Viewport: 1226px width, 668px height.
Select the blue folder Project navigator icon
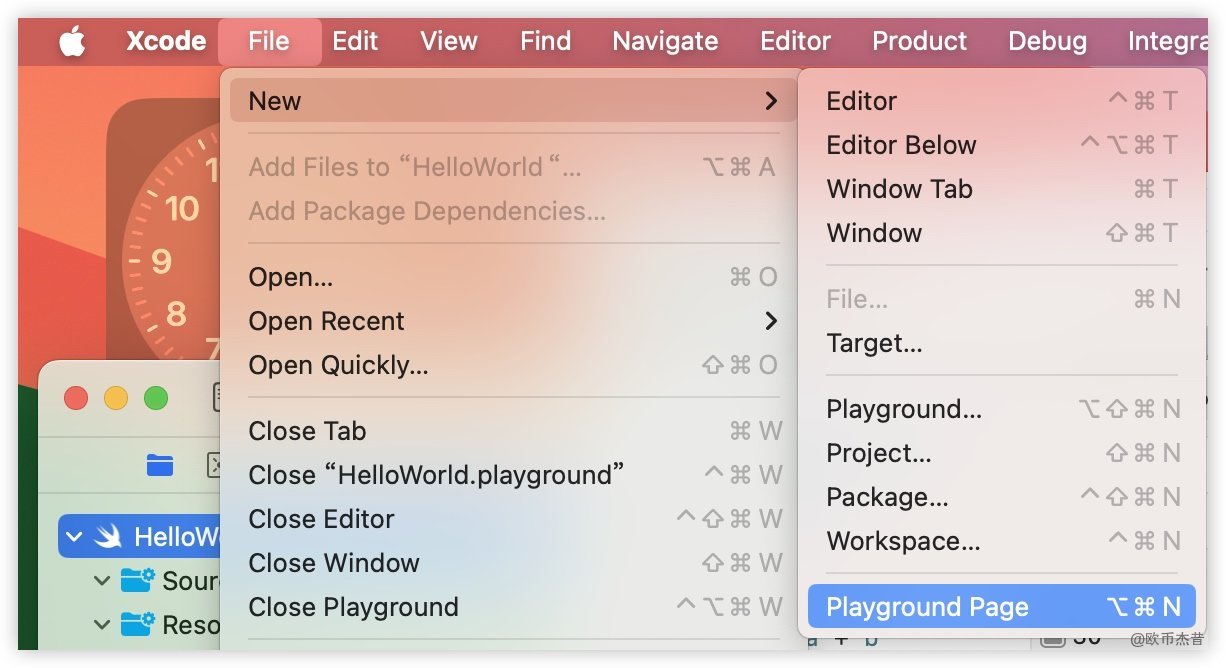159,465
